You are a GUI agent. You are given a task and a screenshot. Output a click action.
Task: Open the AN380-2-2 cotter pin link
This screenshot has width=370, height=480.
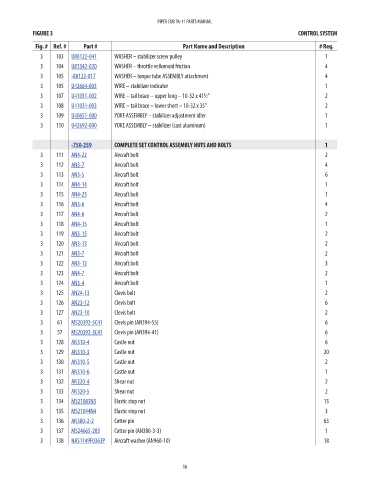click(82, 421)
